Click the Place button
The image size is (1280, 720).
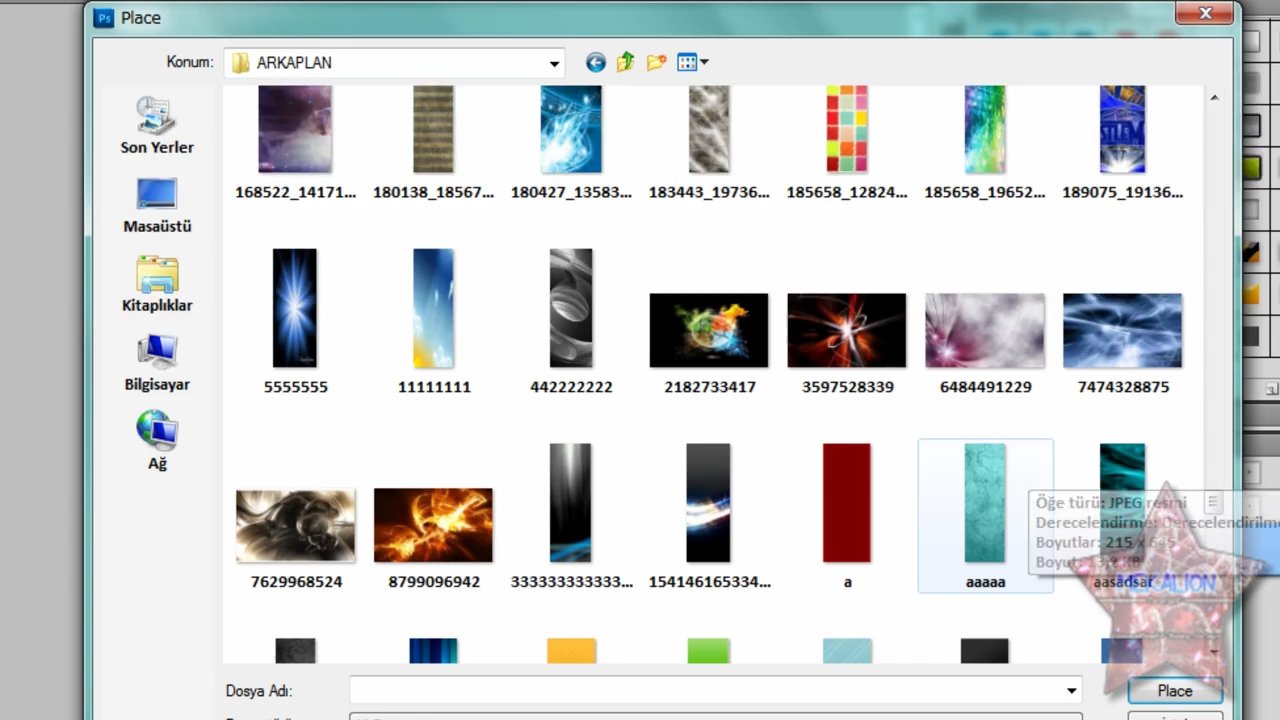[x=1175, y=690]
